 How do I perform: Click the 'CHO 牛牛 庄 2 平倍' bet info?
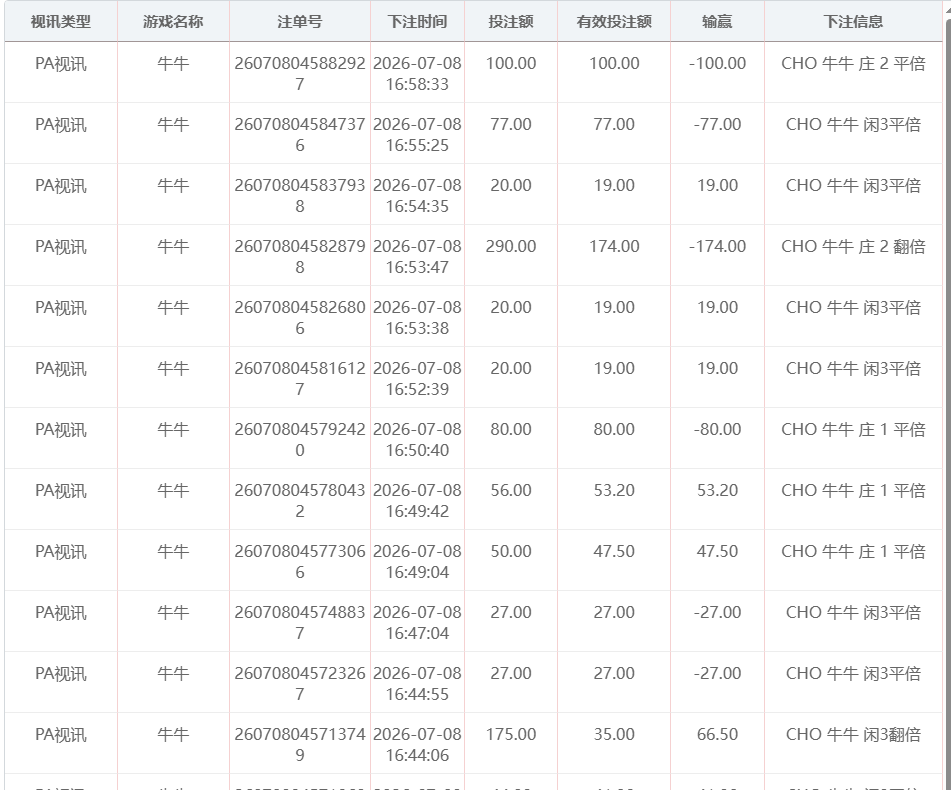[853, 63]
